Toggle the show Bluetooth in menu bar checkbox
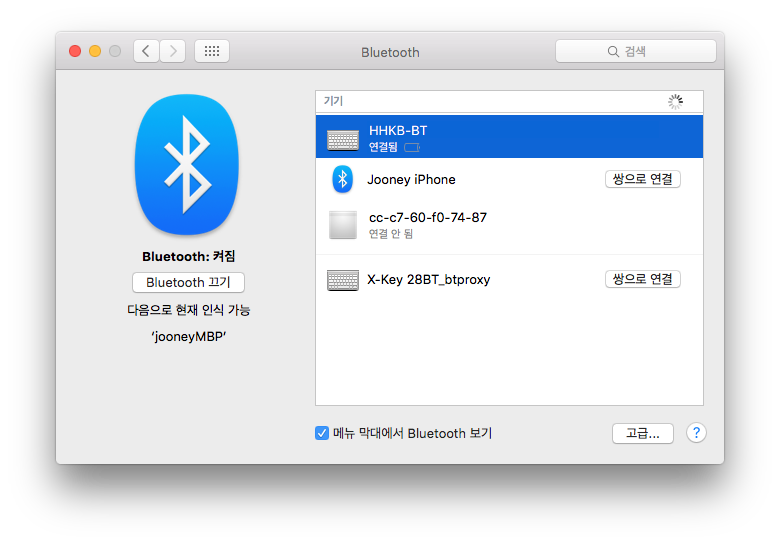Screen dimensions: 780x544 tap(322, 433)
